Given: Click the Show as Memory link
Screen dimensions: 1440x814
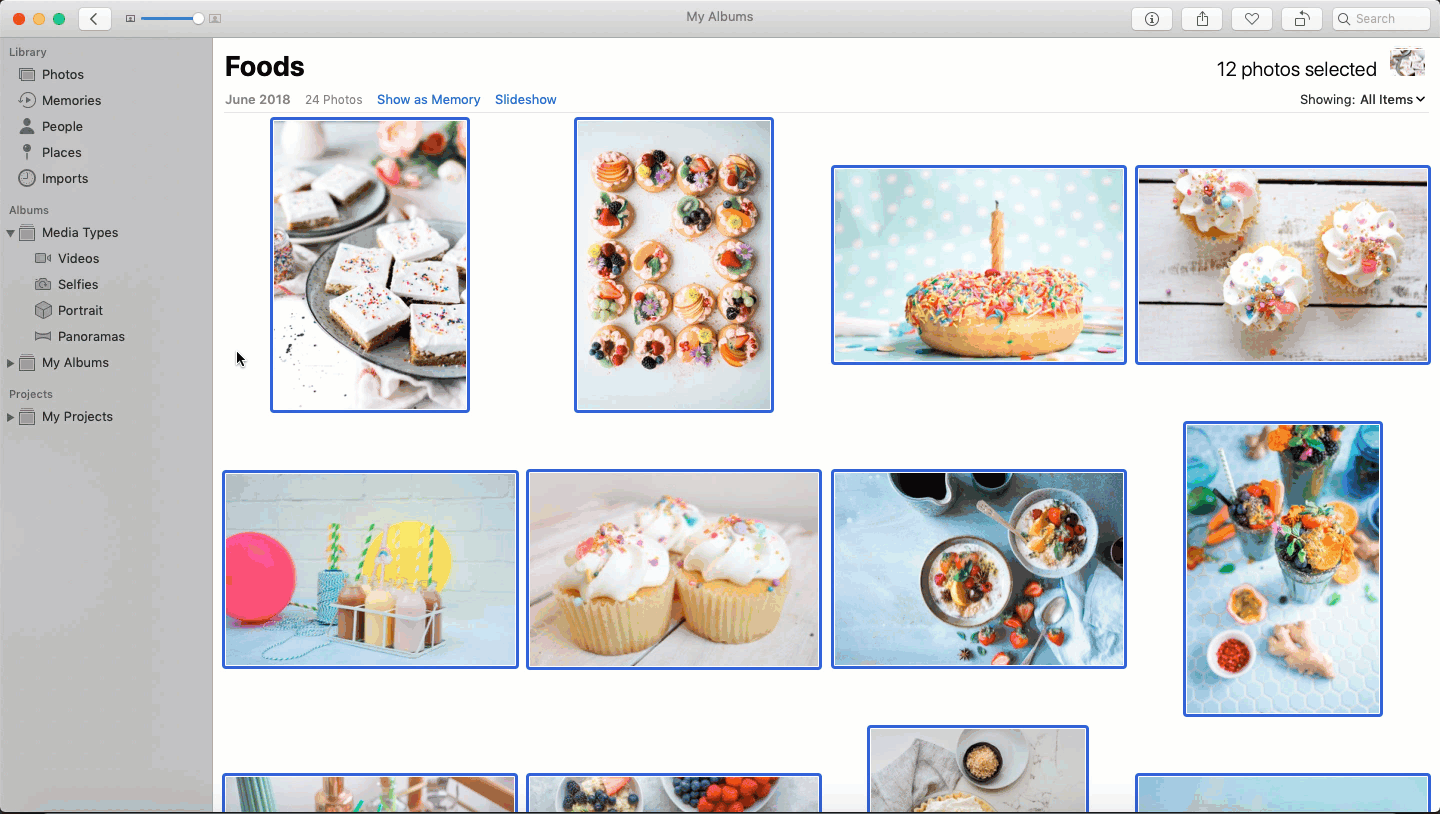Looking at the screenshot, I should point(428,100).
